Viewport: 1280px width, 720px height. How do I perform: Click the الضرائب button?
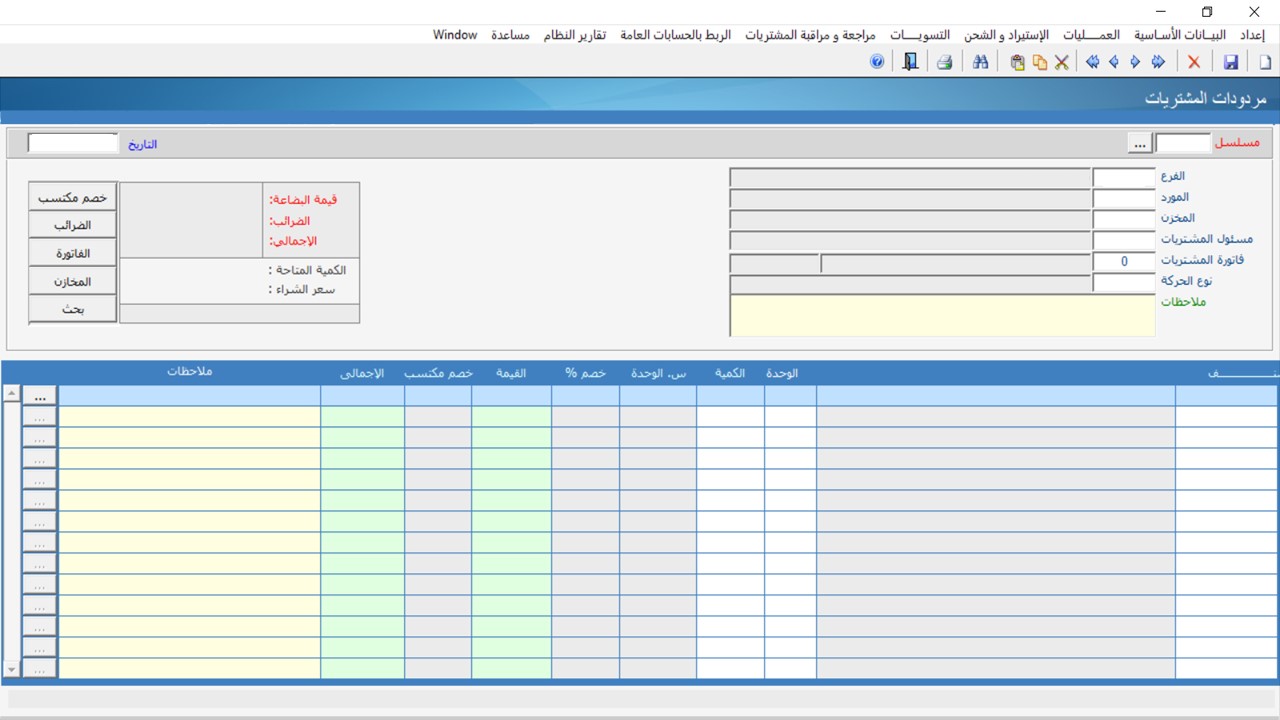pyautogui.click(x=73, y=226)
